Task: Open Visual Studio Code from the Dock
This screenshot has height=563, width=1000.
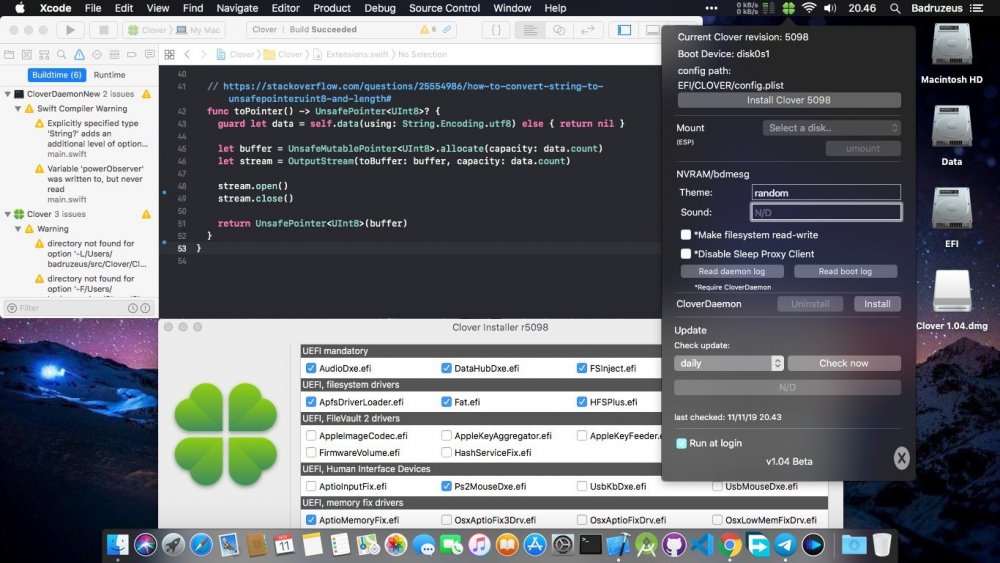Action: (702, 545)
